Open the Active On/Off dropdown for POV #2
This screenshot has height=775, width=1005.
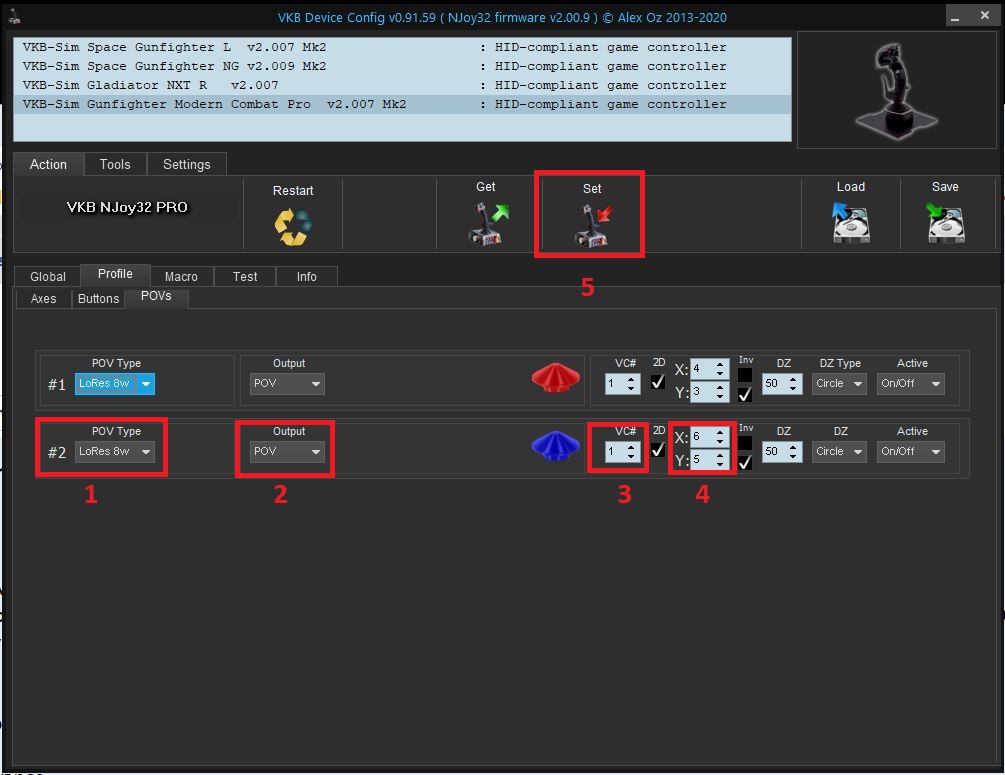click(x=910, y=452)
